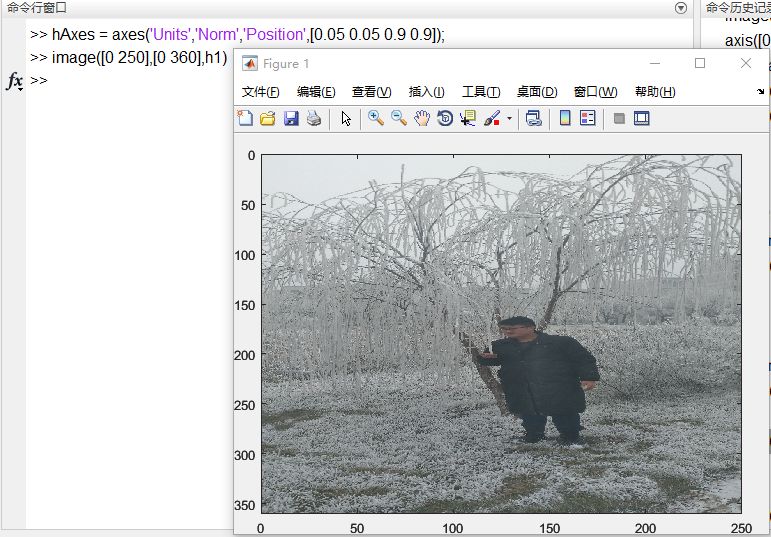Image resolution: width=771 pixels, height=537 pixels.
Task: Open the 查看(V) menu in Figure 1
Action: tap(372, 92)
